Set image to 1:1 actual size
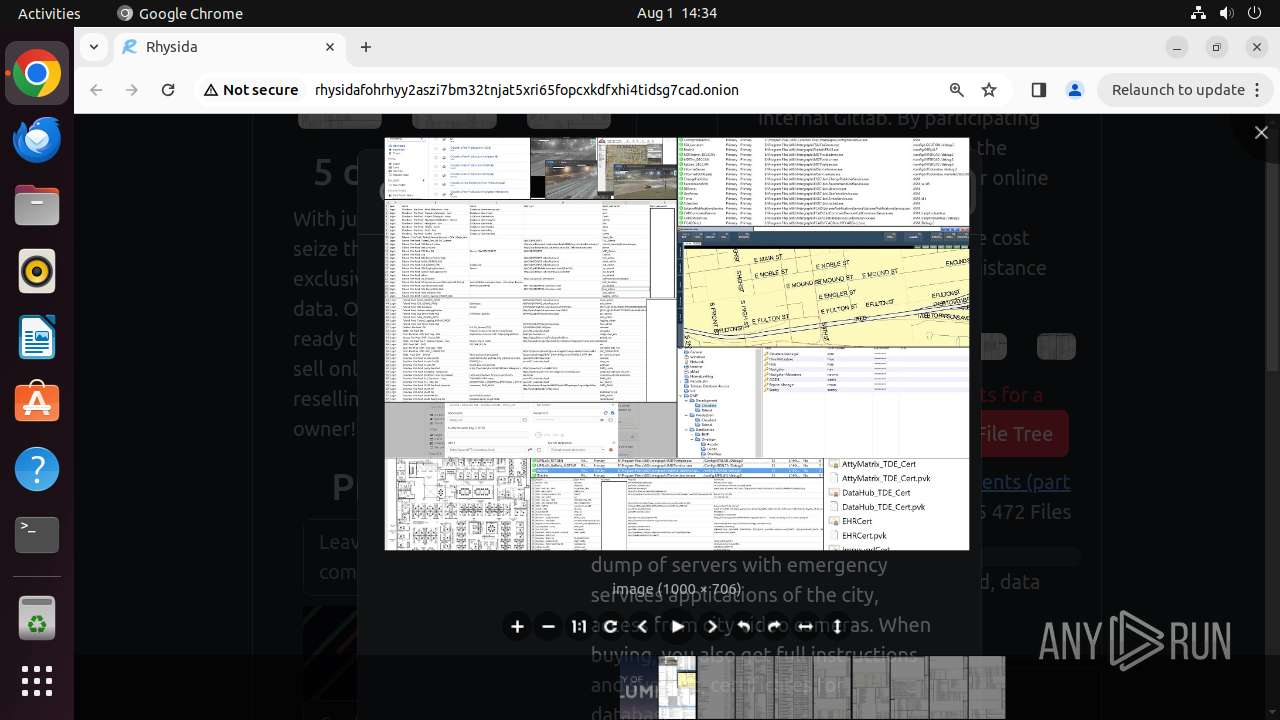Image resolution: width=1280 pixels, height=720 pixels. (579, 627)
